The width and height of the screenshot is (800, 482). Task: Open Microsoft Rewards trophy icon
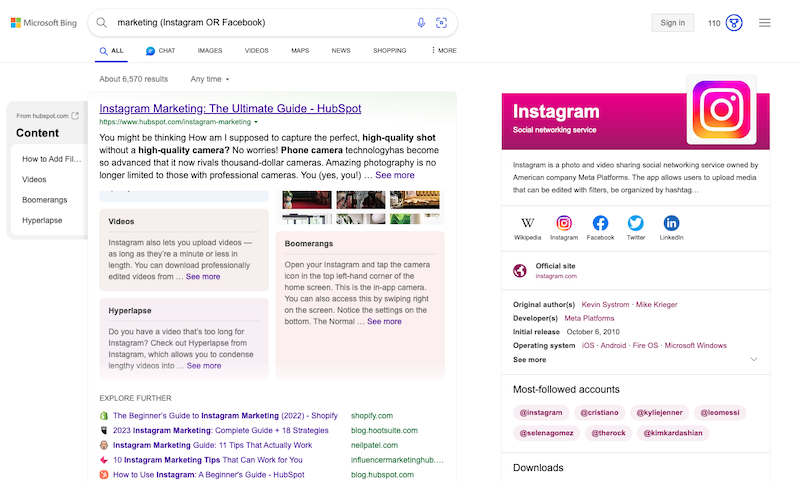(734, 23)
